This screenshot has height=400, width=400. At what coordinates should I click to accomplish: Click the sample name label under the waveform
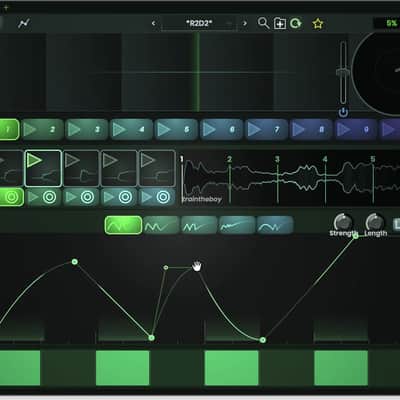(201, 199)
